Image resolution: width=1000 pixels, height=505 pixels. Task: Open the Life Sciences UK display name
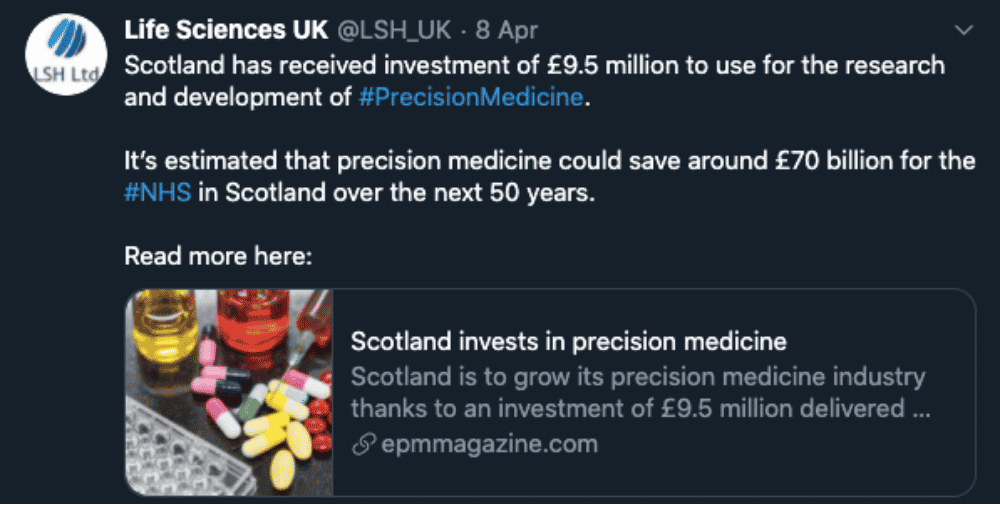coord(226,30)
